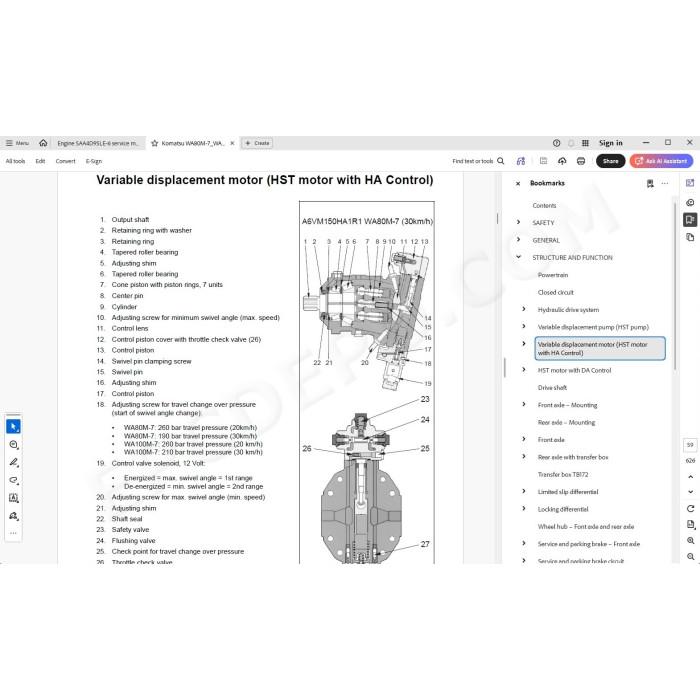Choose the freehand draw loop tool
Screen dimensions: 700x700
coord(13,480)
